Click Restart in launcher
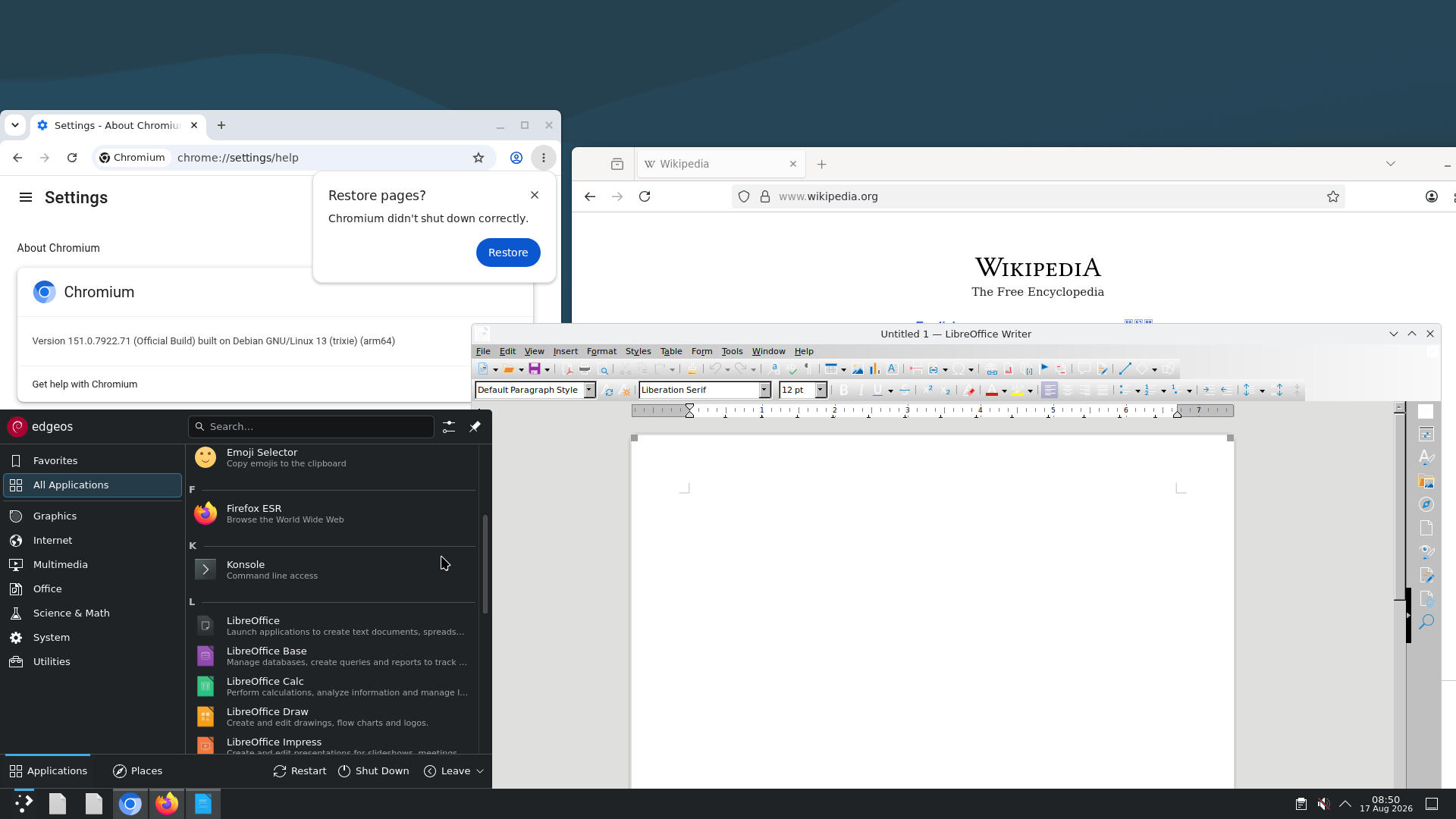Screen dimensions: 1456x819 [x=300, y=771]
